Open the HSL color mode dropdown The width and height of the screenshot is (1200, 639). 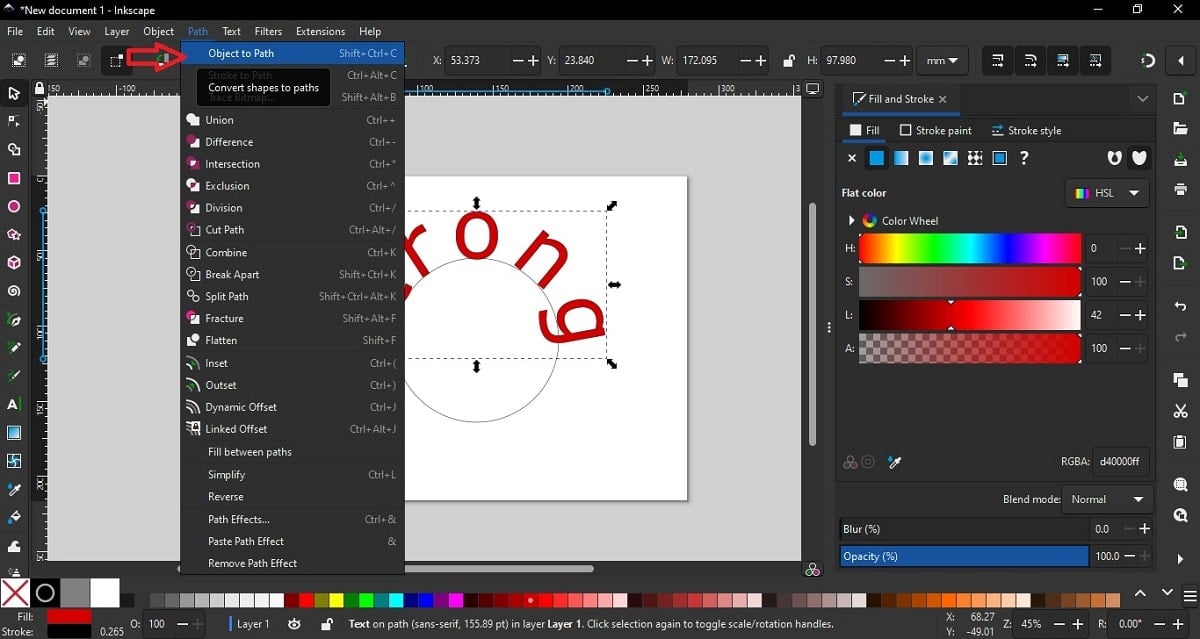[x=1106, y=193]
